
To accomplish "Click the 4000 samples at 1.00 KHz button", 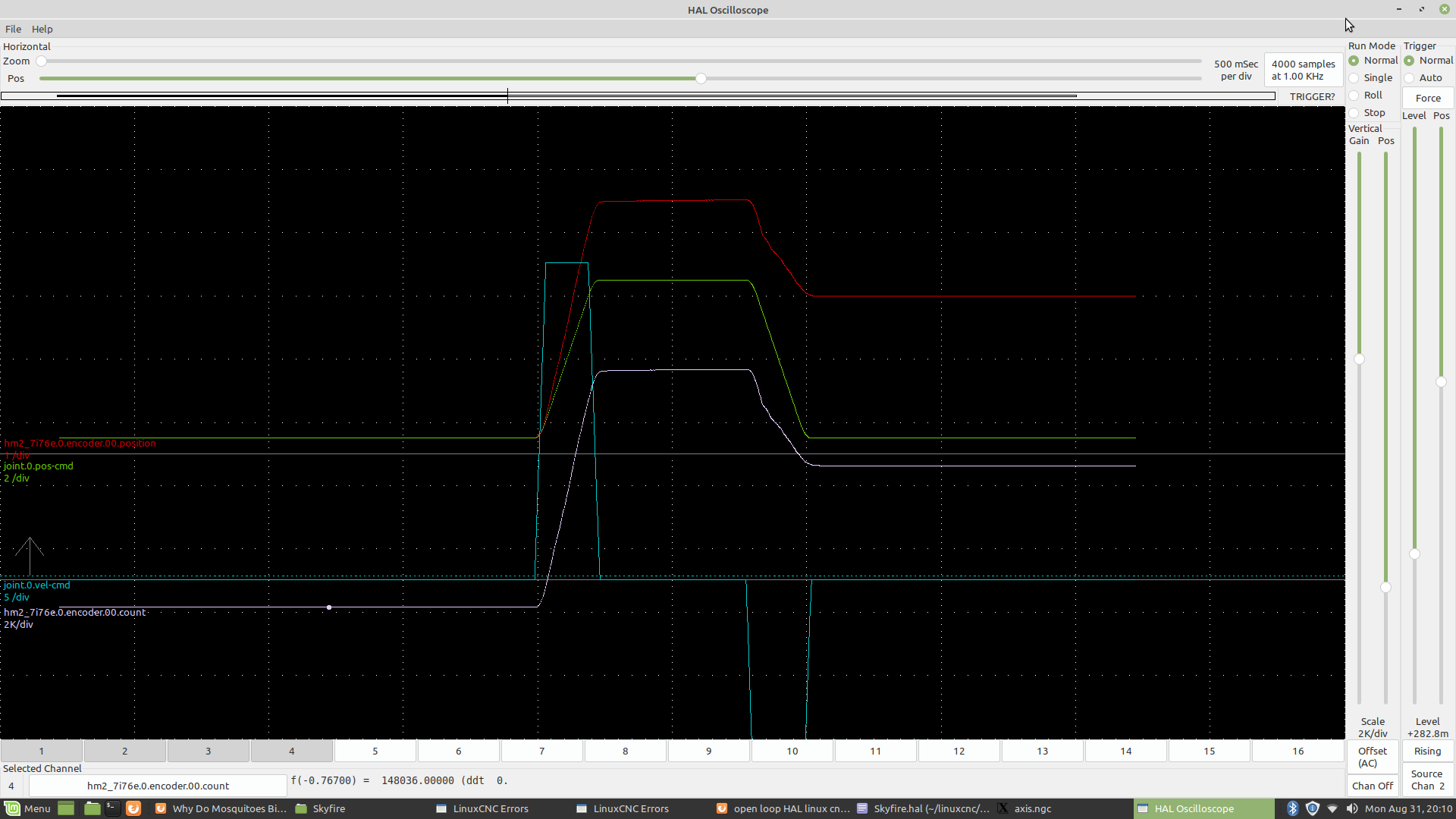I will (x=1303, y=70).
